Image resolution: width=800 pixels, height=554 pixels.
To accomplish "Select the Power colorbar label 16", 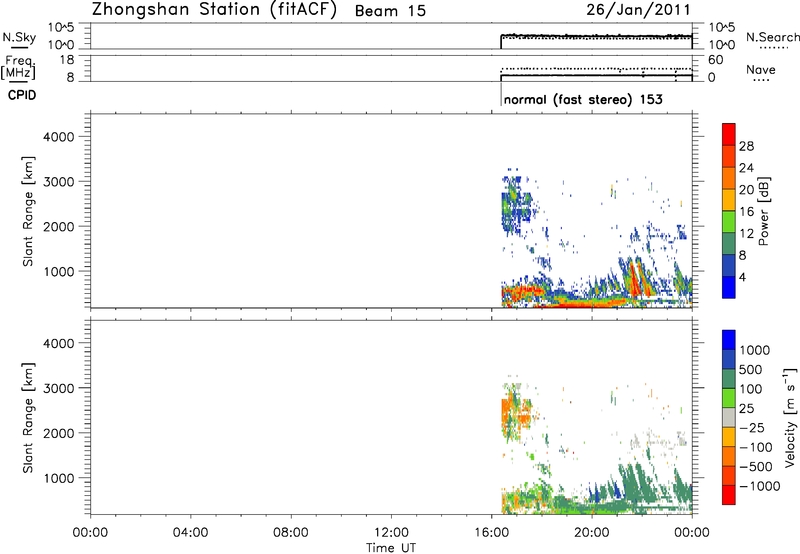I will [x=746, y=212].
